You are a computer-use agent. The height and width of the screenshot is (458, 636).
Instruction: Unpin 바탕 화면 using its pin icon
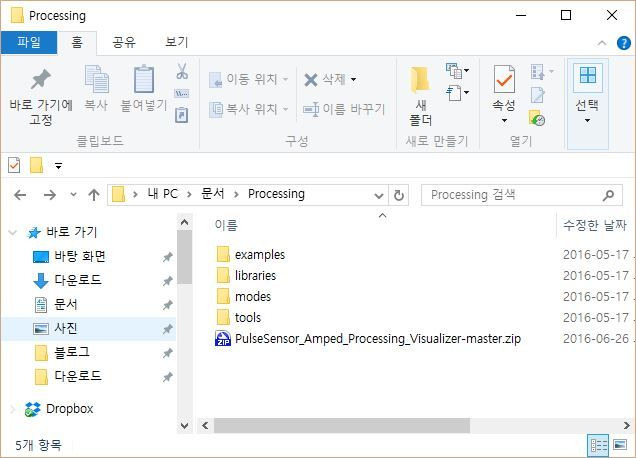tap(168, 256)
